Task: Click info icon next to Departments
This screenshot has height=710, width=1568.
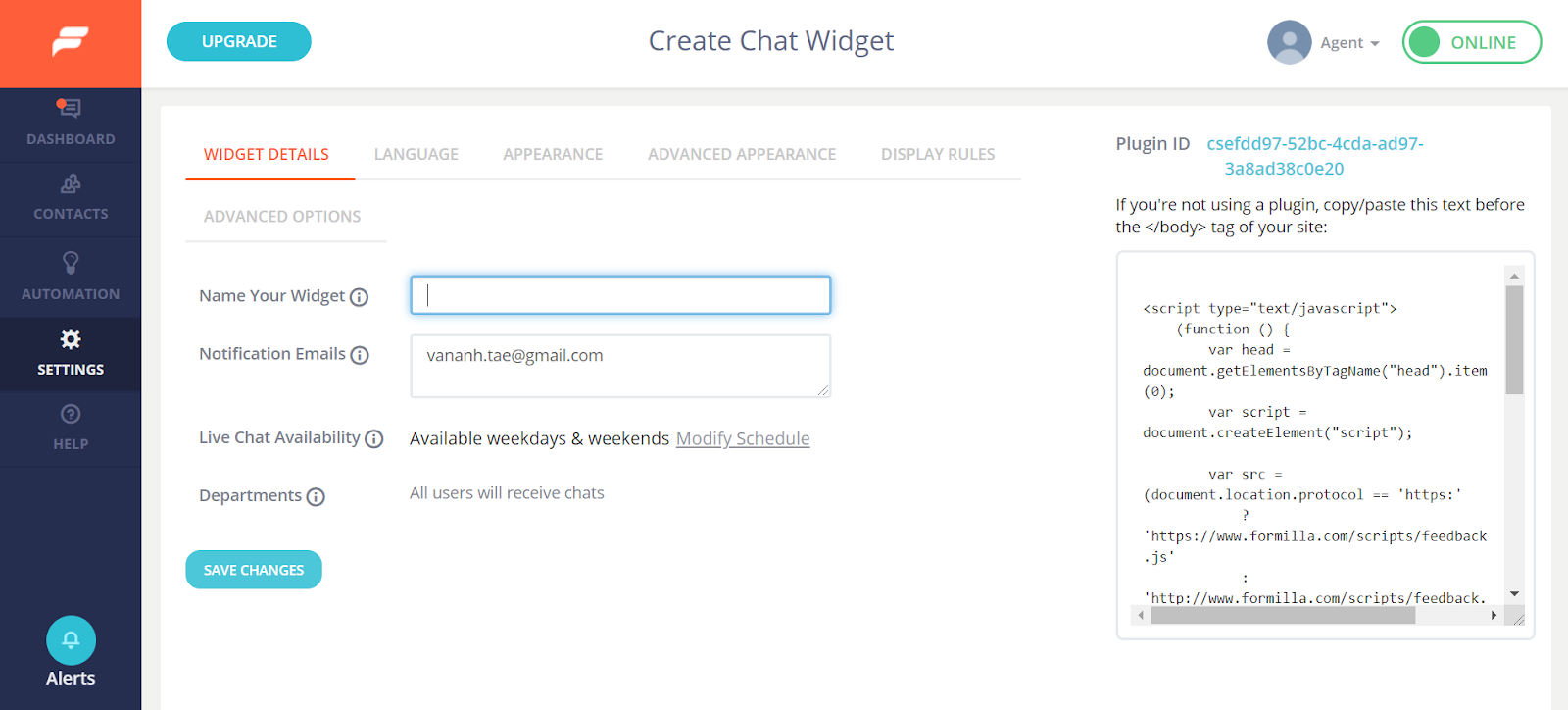Action: [316, 497]
